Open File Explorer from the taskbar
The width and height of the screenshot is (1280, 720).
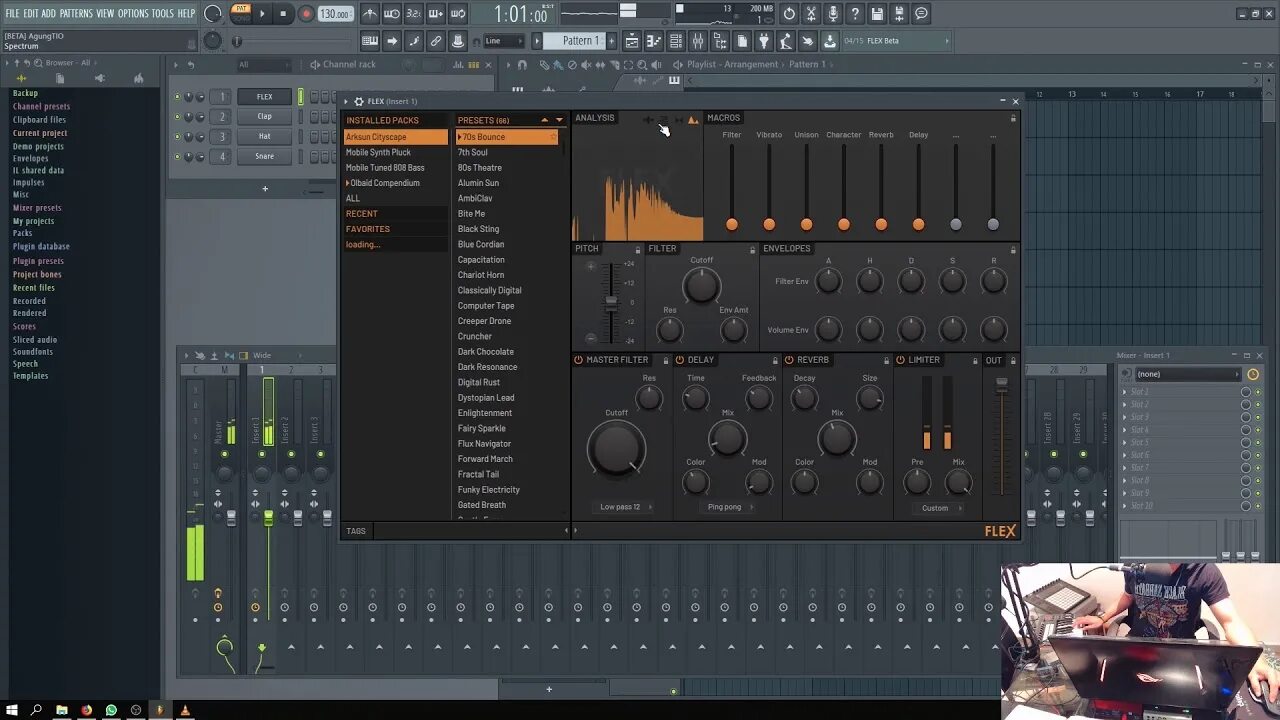pyautogui.click(x=61, y=710)
